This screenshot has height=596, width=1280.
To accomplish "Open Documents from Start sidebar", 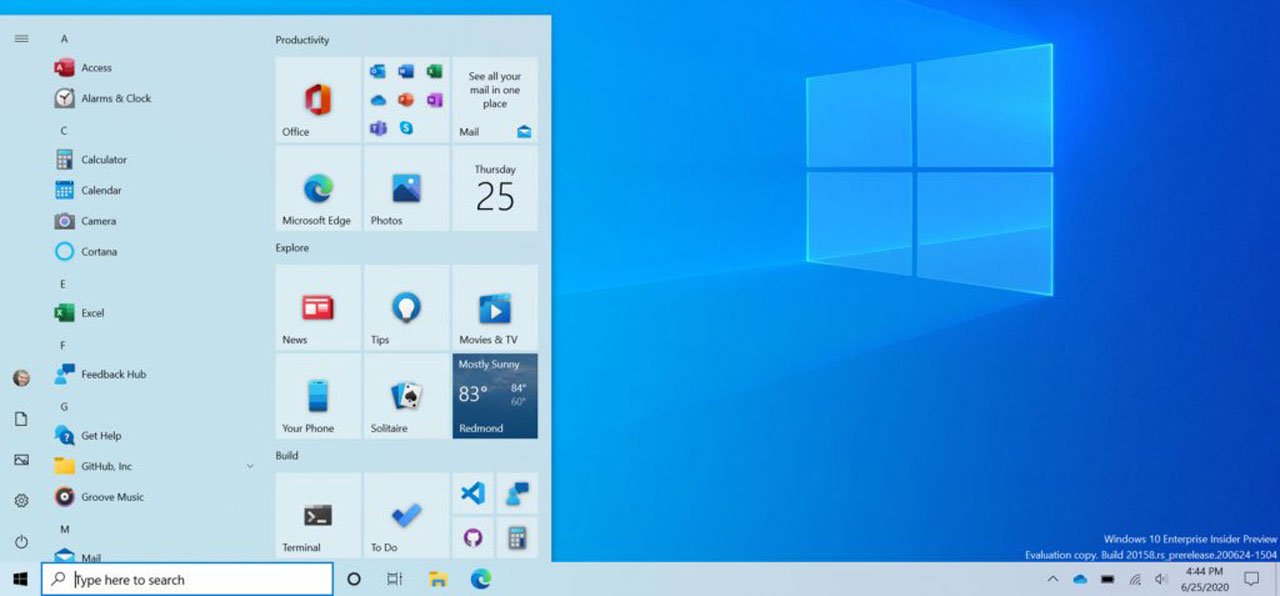I will pyautogui.click(x=21, y=419).
